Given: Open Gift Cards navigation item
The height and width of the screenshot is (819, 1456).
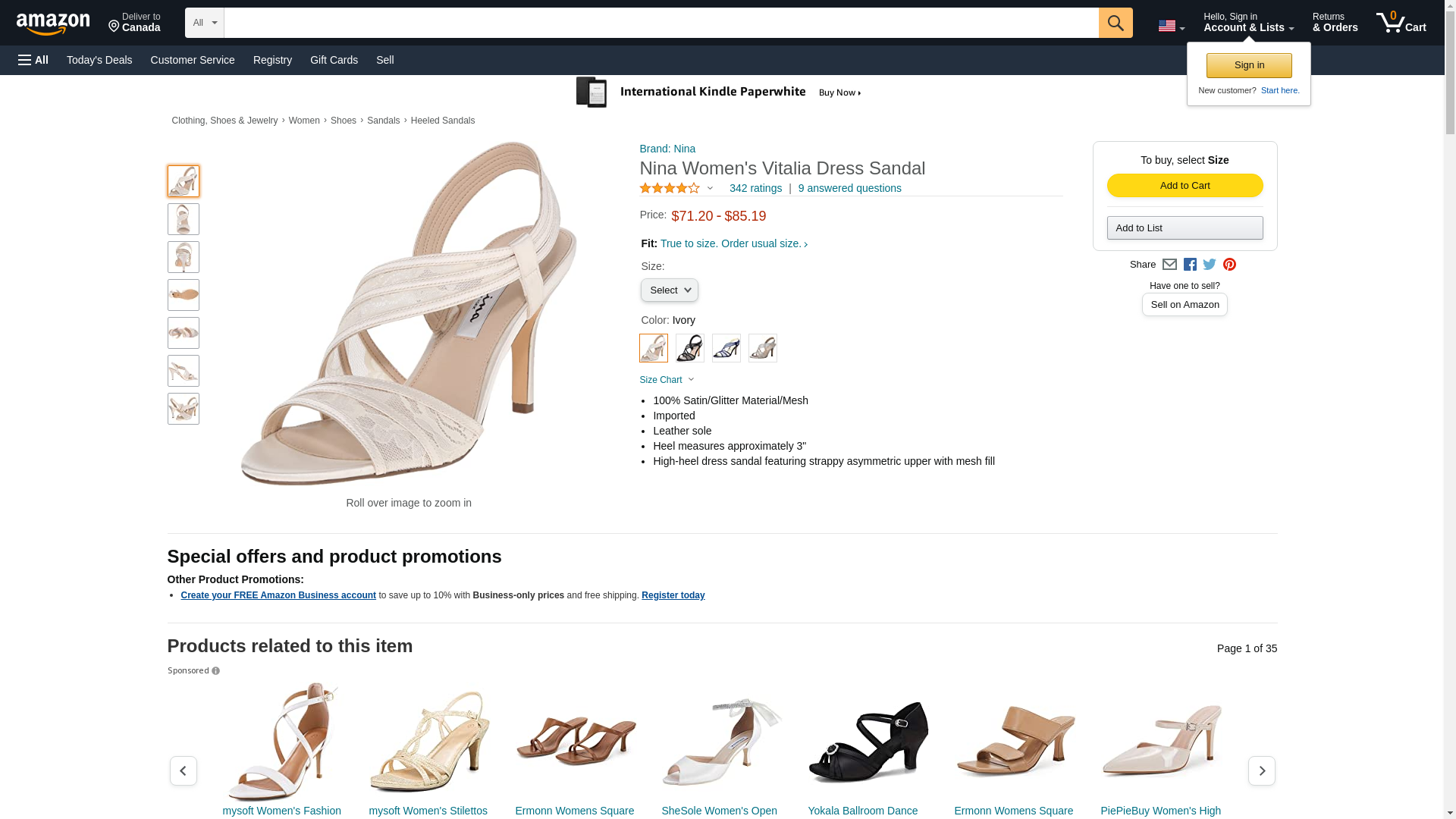Looking at the screenshot, I should click(334, 60).
